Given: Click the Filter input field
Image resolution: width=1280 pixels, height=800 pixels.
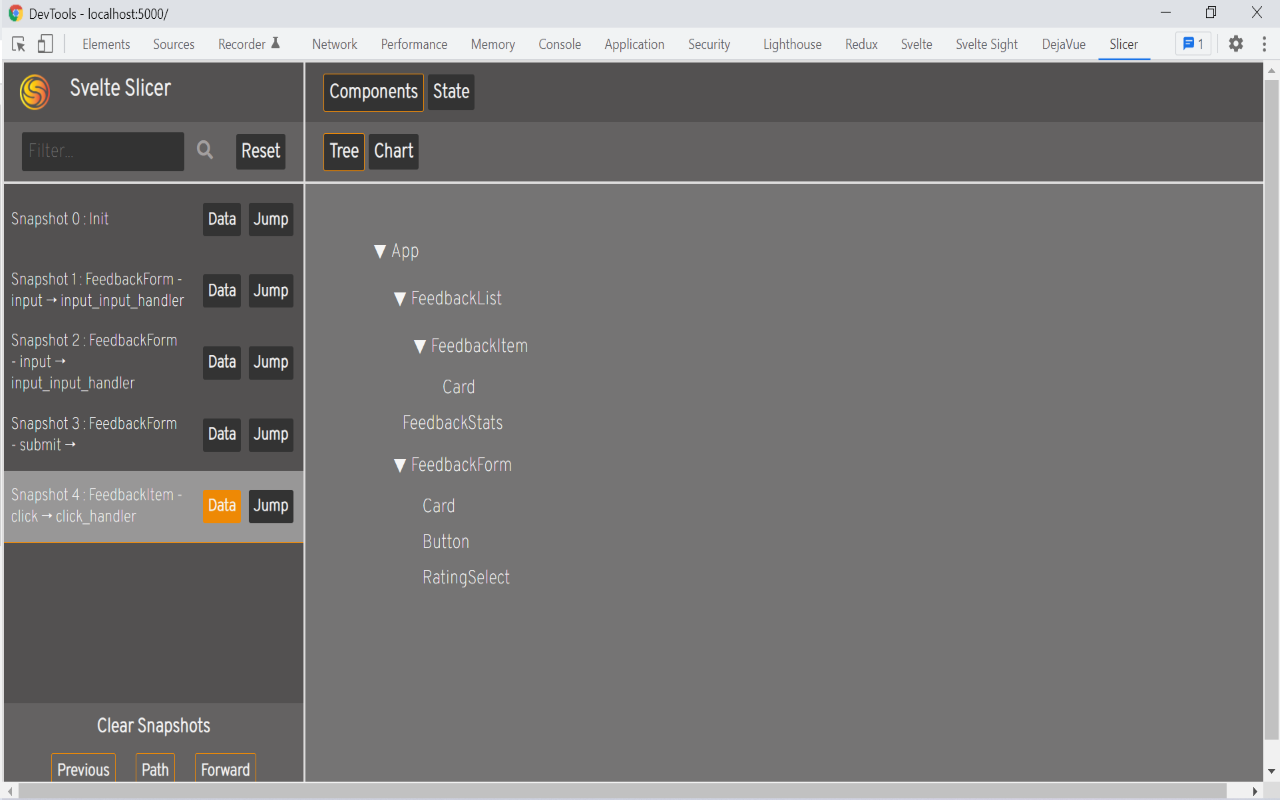Looking at the screenshot, I should (103, 151).
